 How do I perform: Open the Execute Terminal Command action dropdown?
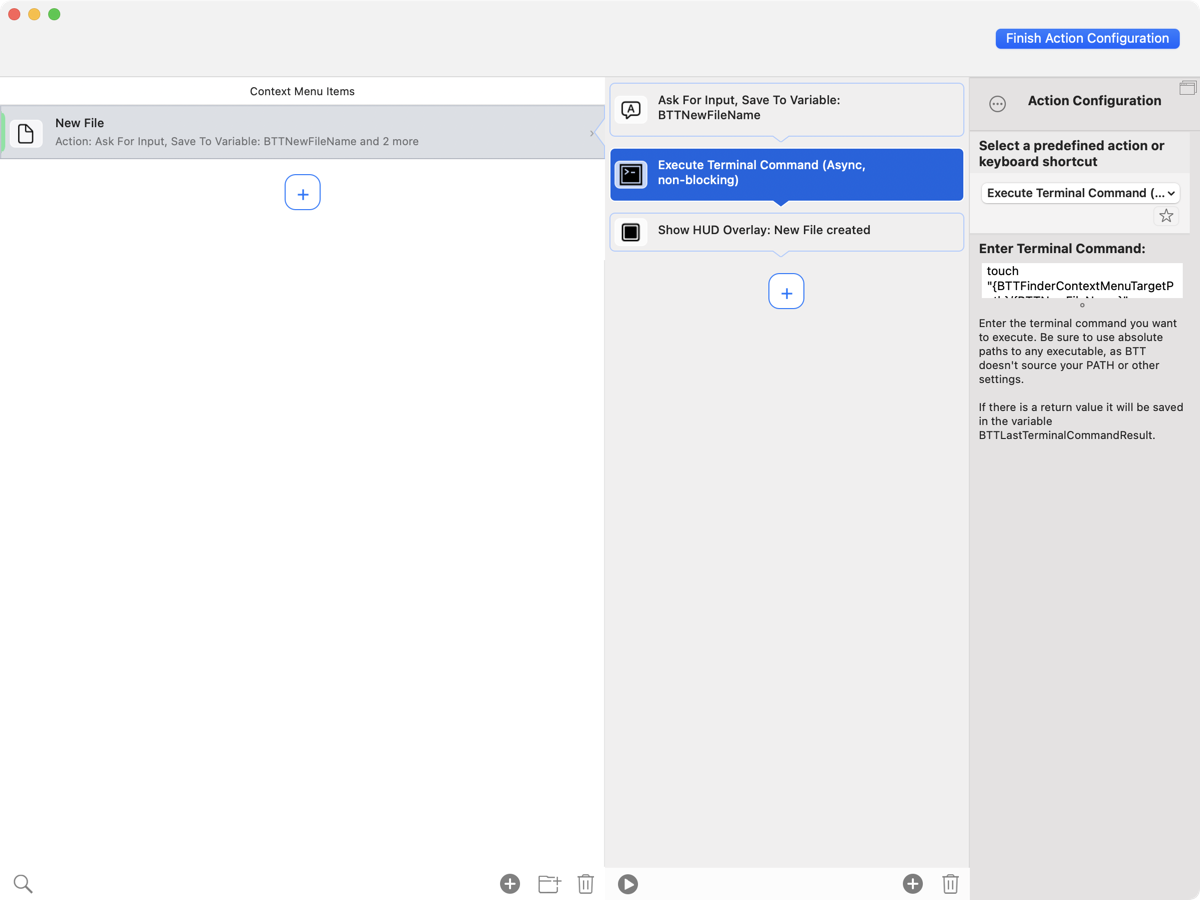click(1080, 192)
